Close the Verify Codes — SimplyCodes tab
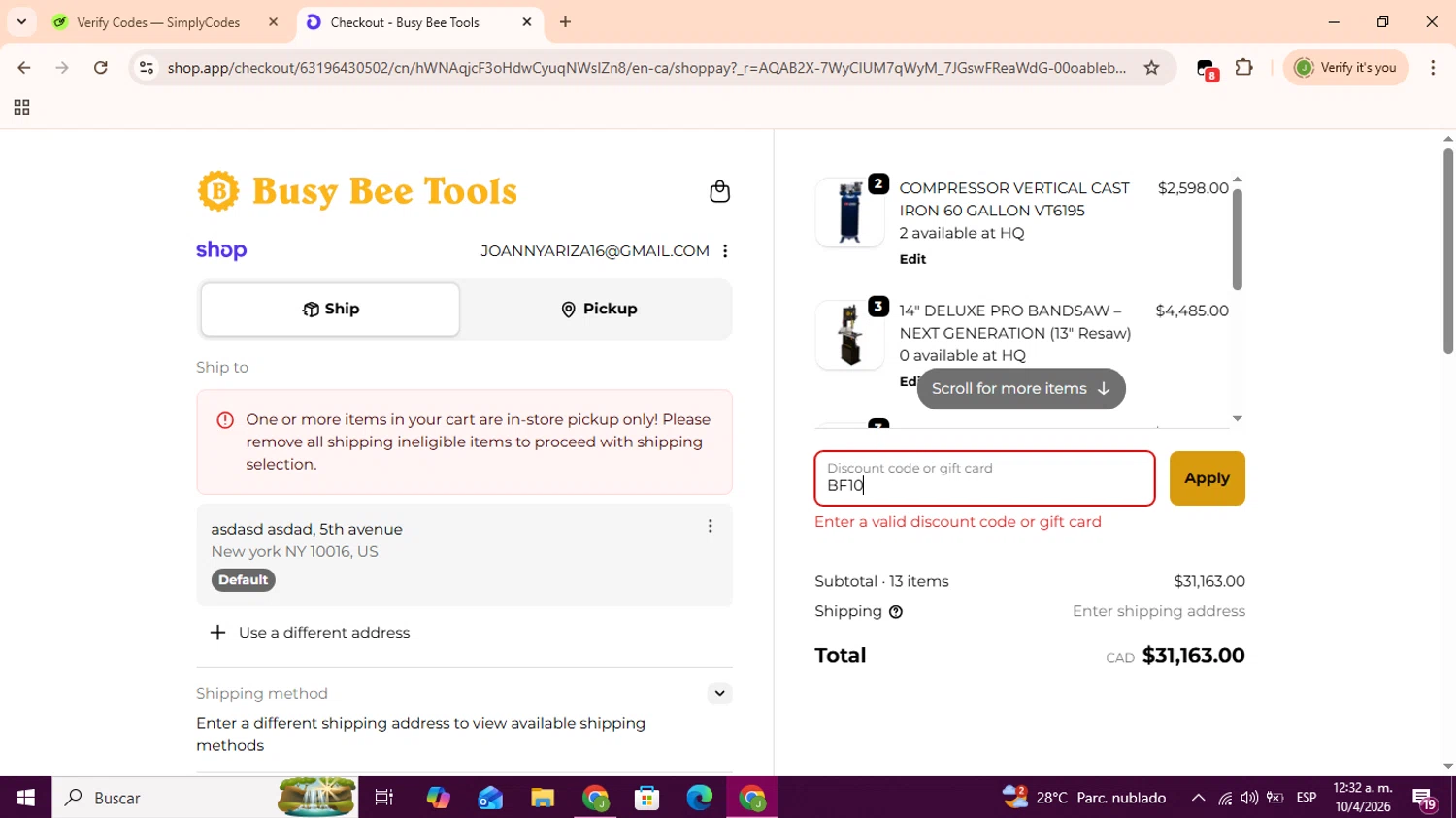 274,21
